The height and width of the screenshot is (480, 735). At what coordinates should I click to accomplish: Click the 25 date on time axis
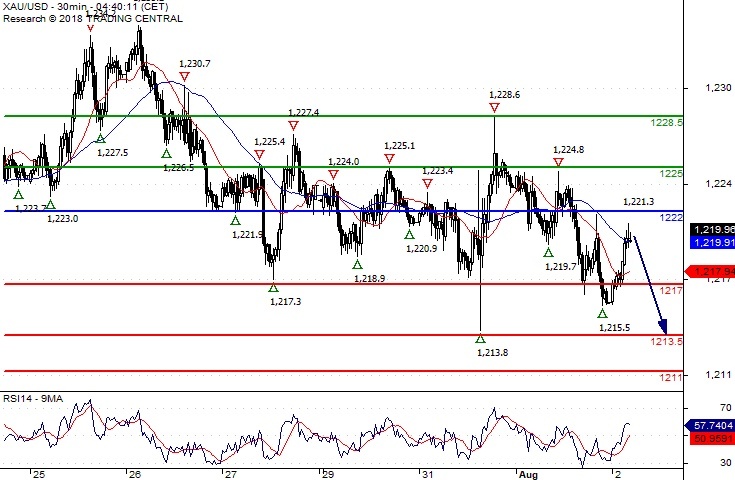pyautogui.click(x=39, y=475)
